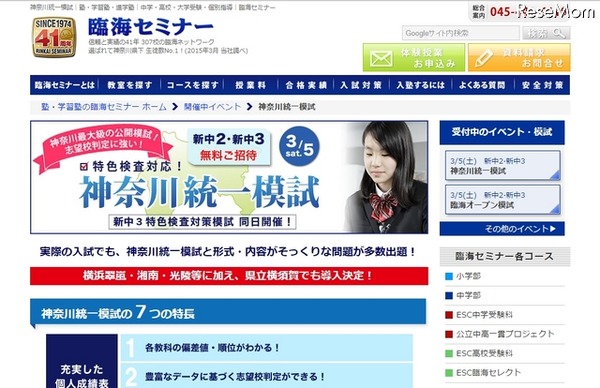Click the envelope icon on trial lesson button
Viewport: 600px width, 388px height.
tap(381, 59)
